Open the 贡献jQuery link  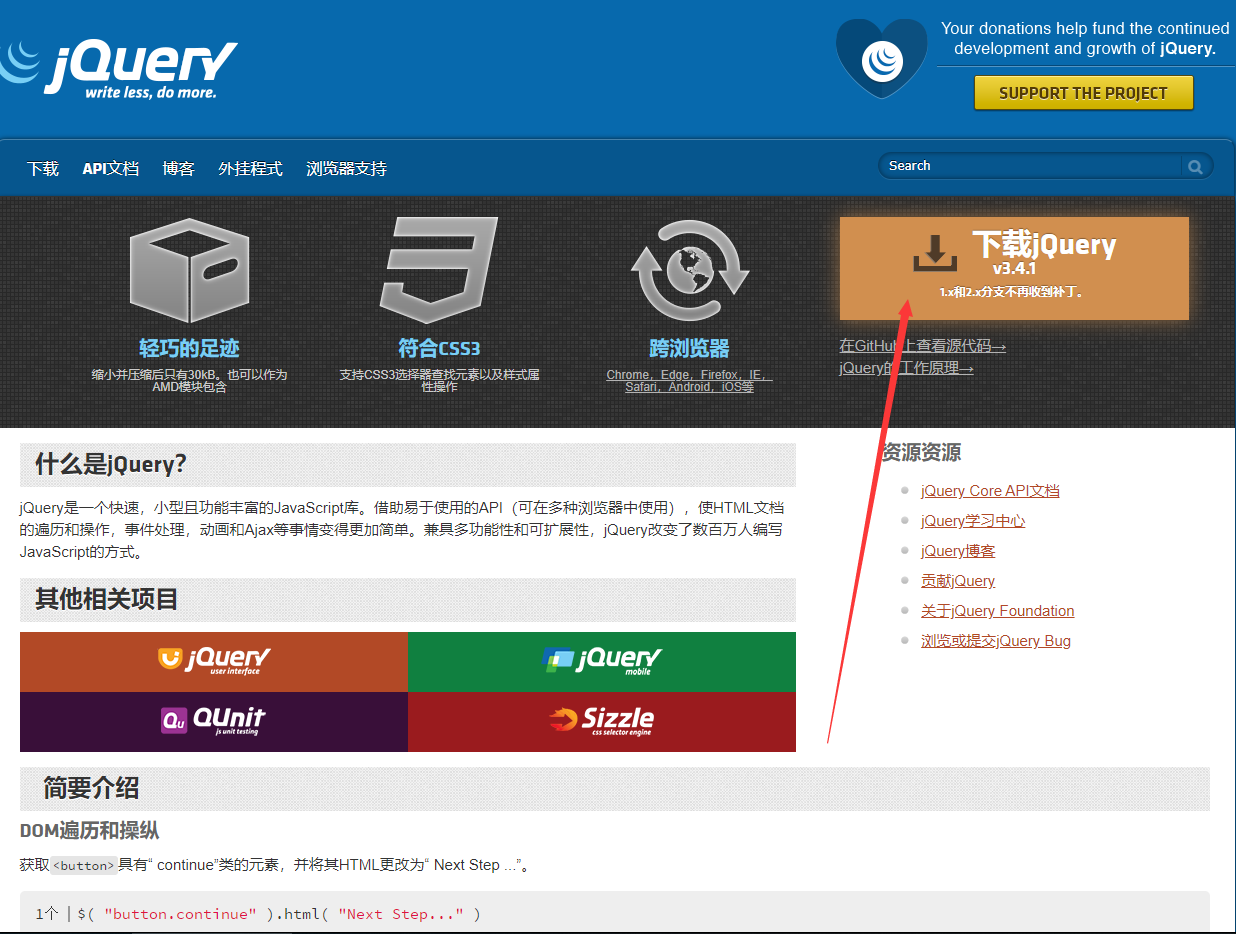(958, 581)
